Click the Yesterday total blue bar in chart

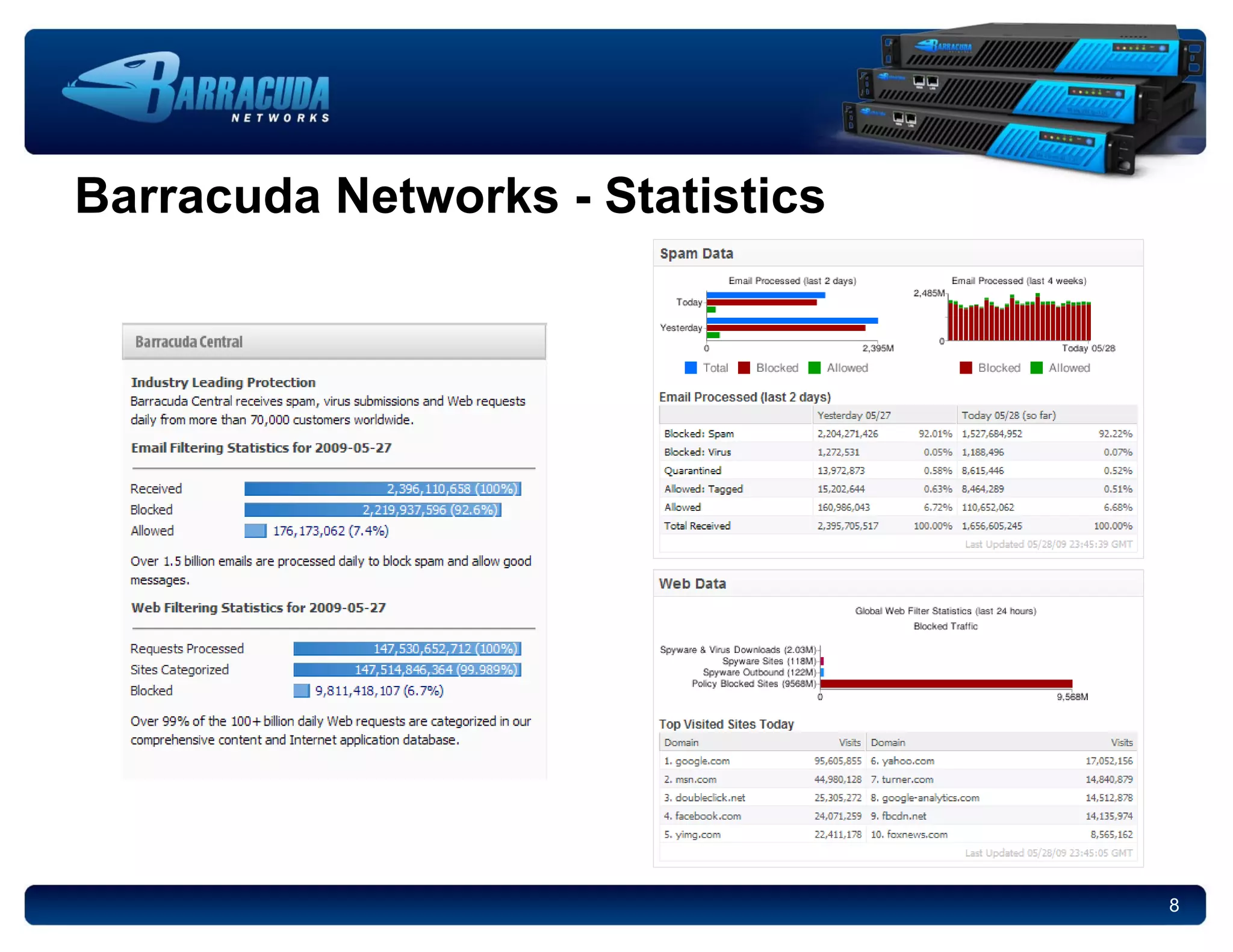792,321
